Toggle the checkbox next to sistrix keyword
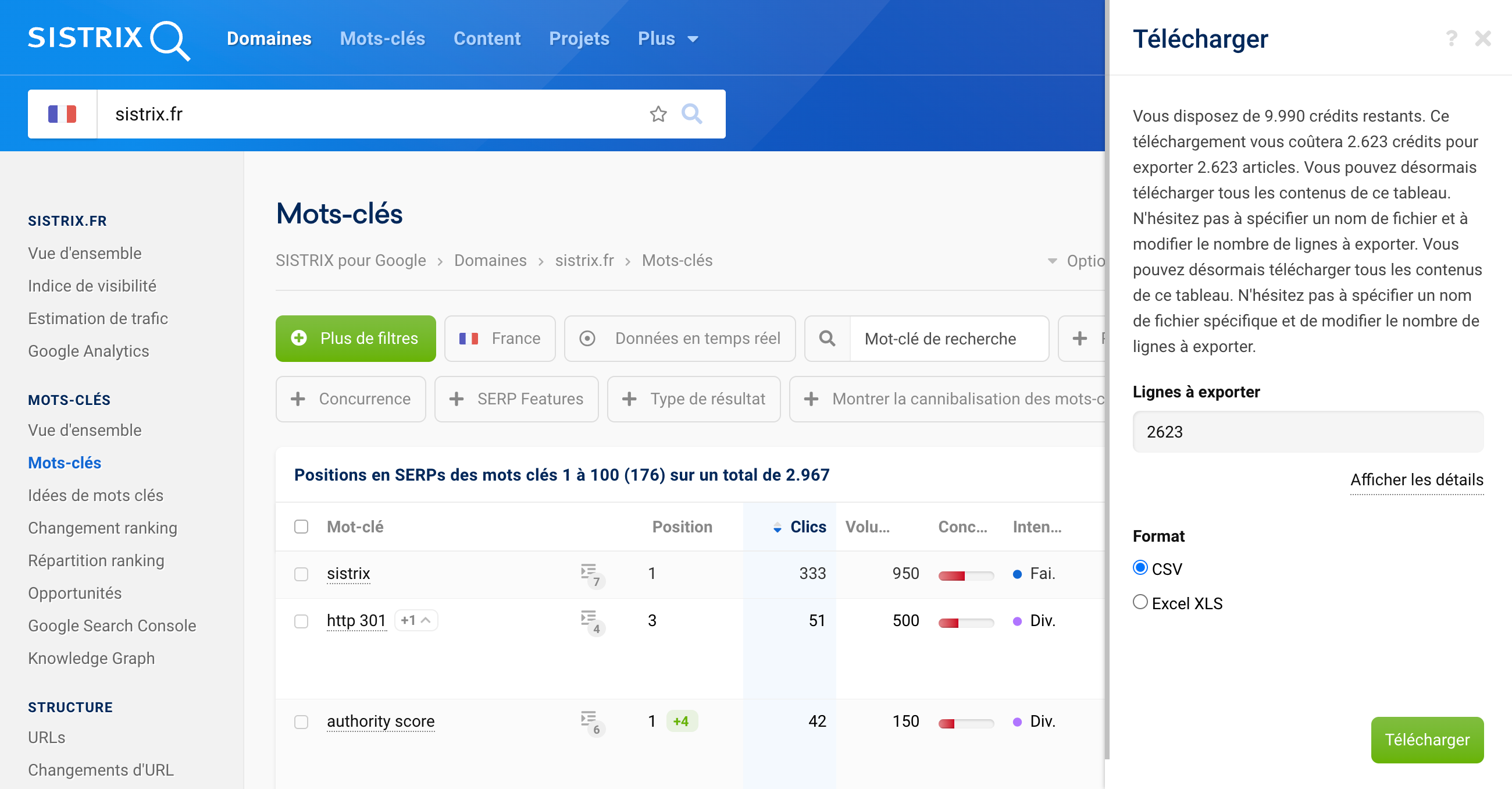Screen dimensions: 1512x789 302,573
